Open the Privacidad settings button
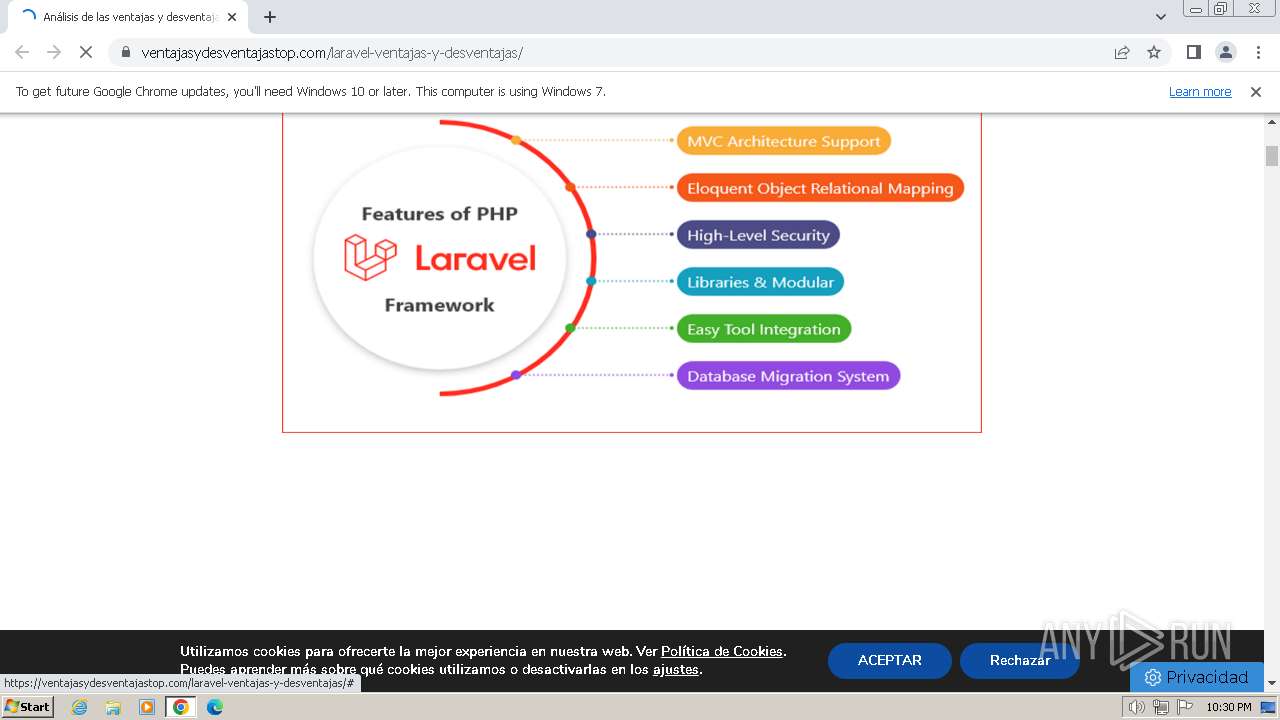The width and height of the screenshot is (1280, 720). [1197, 677]
